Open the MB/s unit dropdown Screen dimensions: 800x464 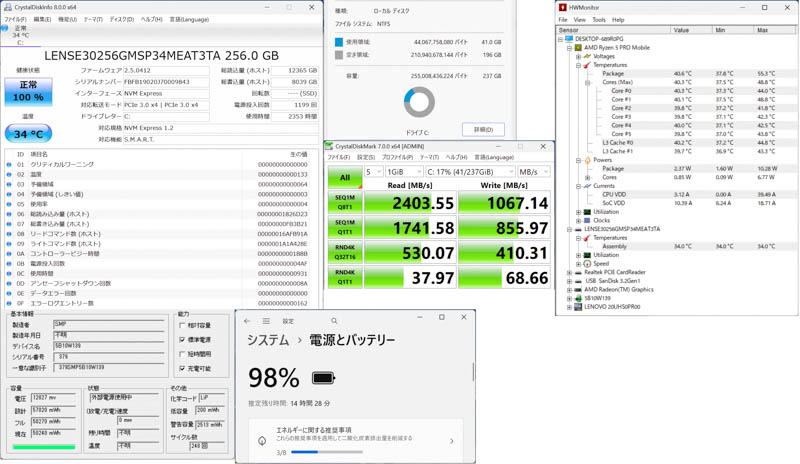pos(534,172)
